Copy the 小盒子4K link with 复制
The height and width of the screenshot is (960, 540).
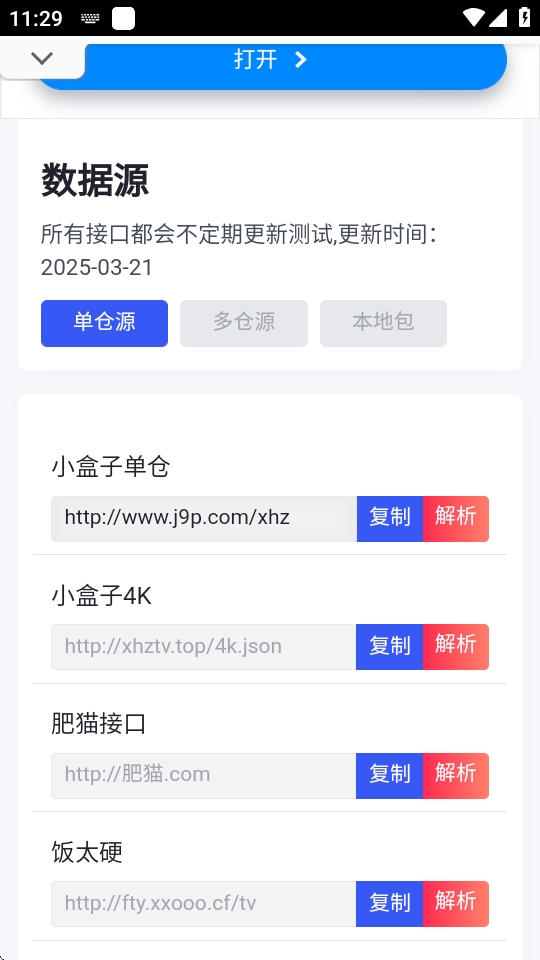coord(389,647)
